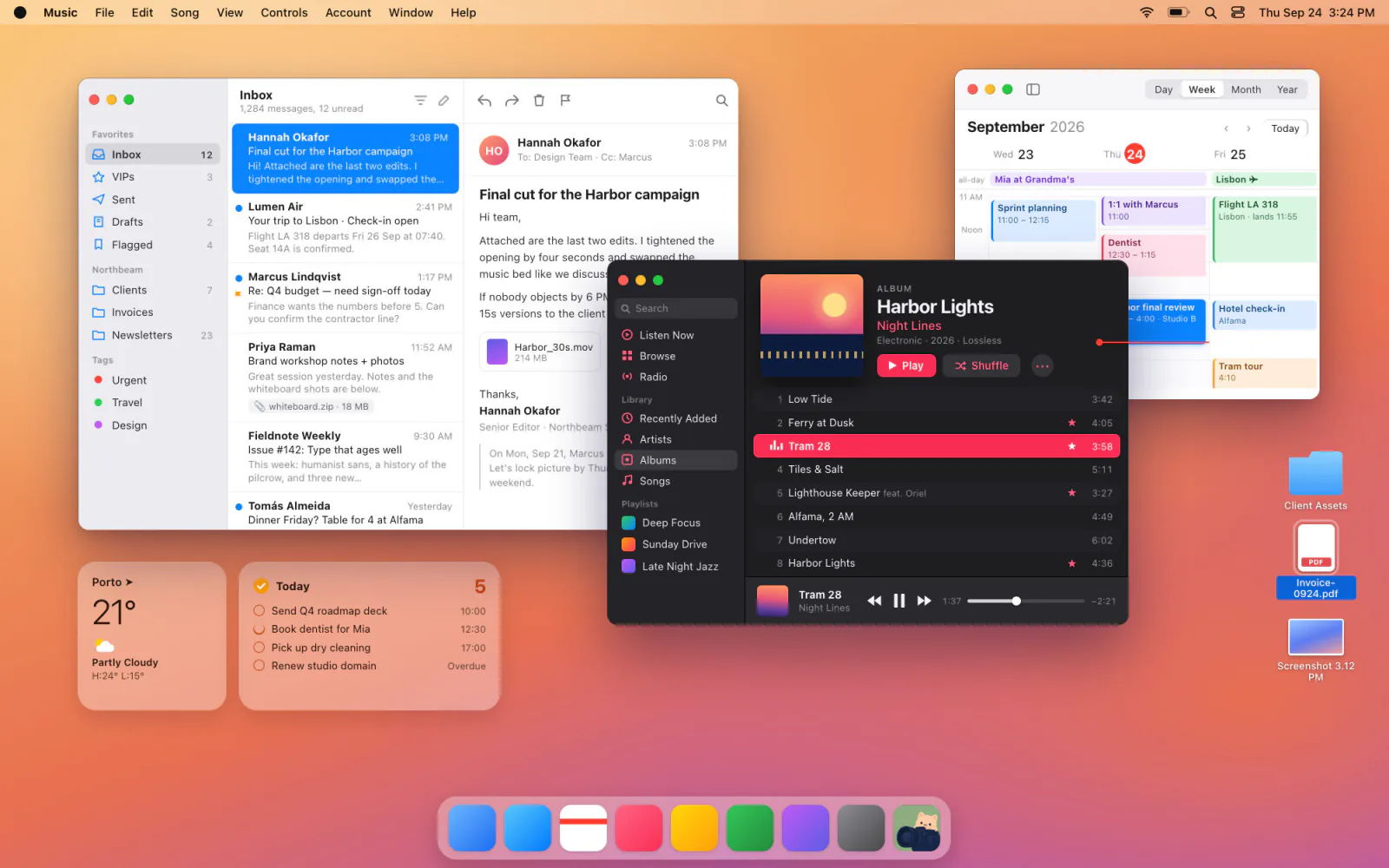Skip to next track in Music player

[x=925, y=601]
